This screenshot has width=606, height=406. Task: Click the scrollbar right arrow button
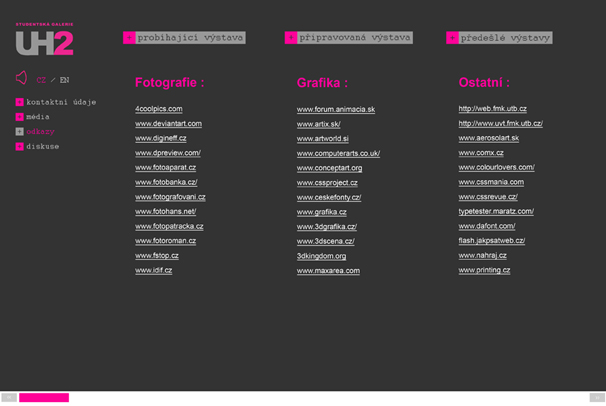click(597, 398)
